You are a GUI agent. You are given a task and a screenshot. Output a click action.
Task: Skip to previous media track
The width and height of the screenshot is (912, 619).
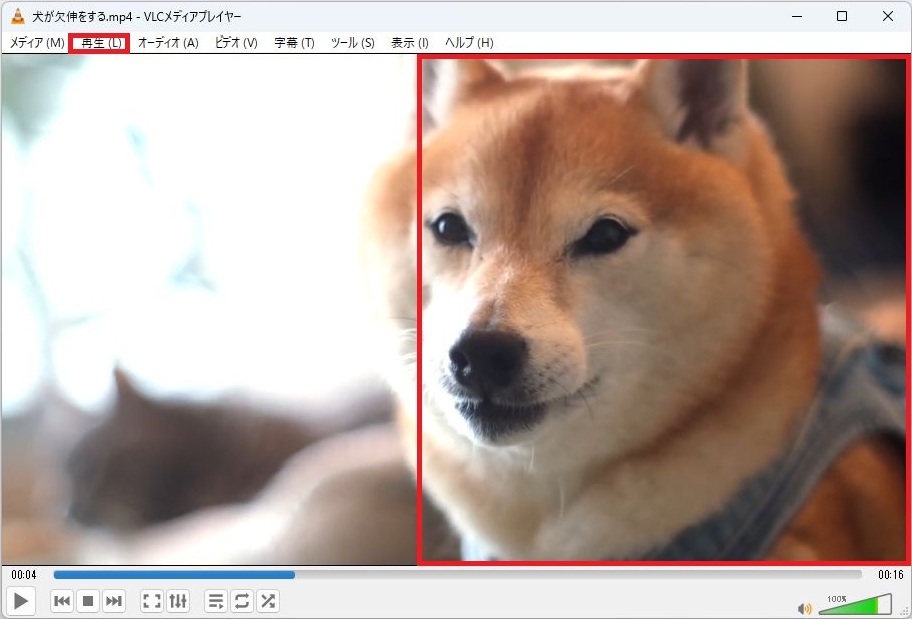tap(62, 601)
